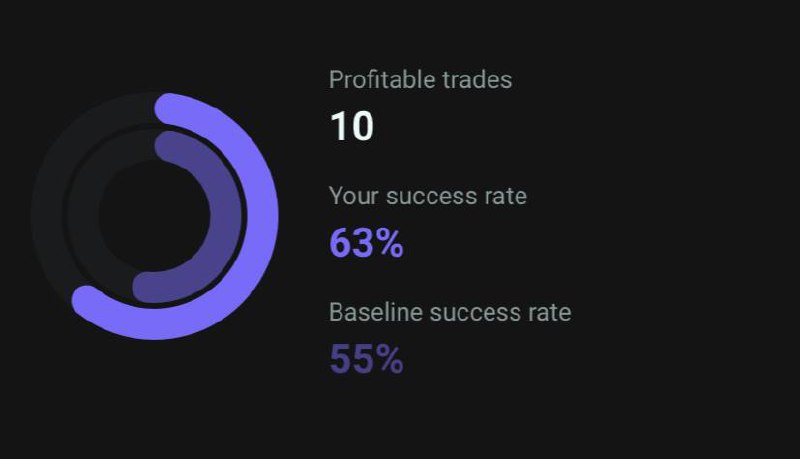Click the unfilled gray part of the inner ring
The height and width of the screenshot is (459, 800).
tap(83, 214)
